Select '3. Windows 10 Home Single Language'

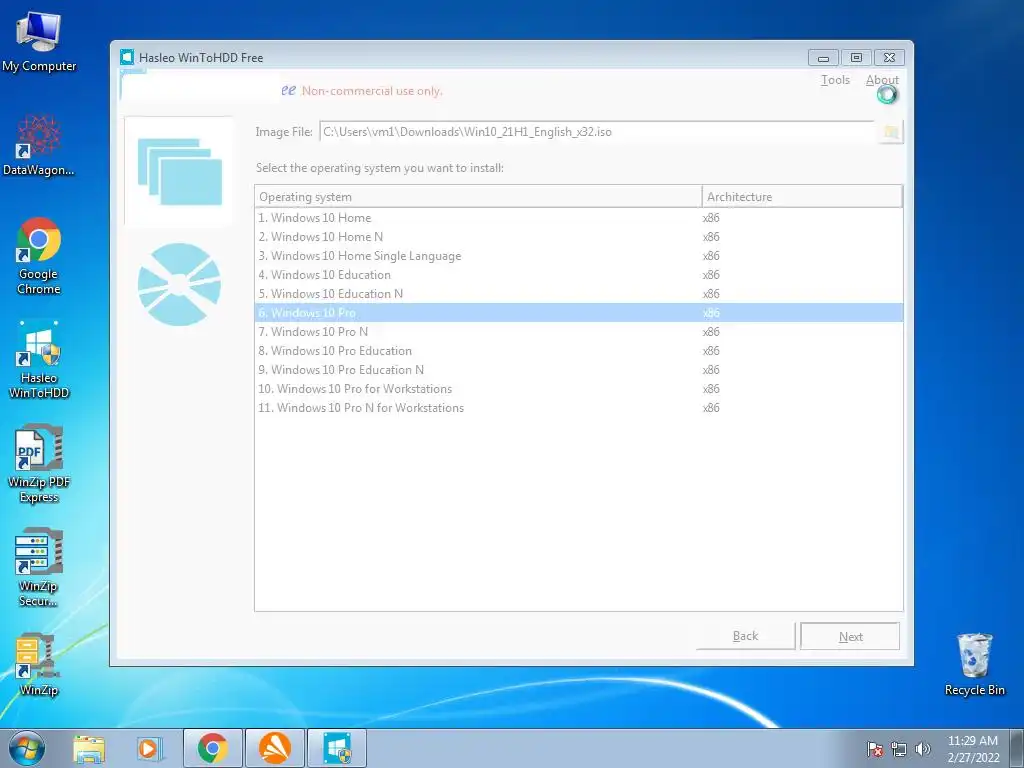click(579, 256)
